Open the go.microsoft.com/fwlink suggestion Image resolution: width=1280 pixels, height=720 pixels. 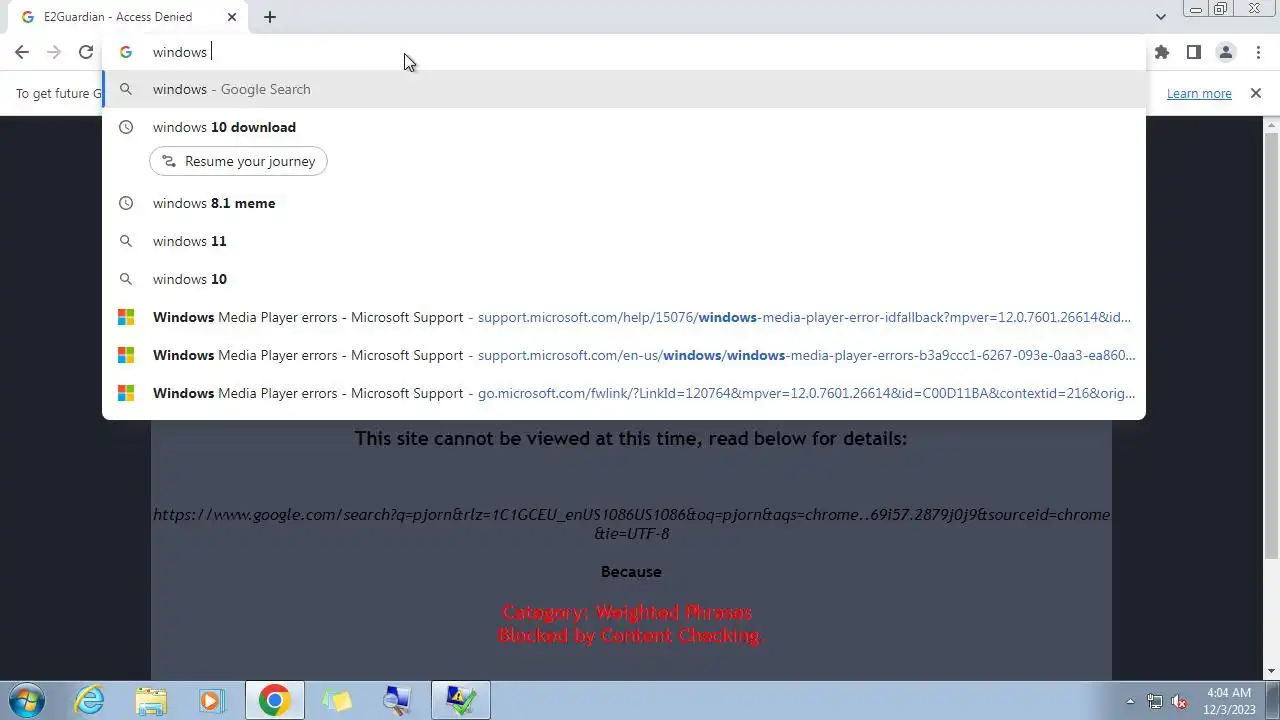(x=624, y=393)
